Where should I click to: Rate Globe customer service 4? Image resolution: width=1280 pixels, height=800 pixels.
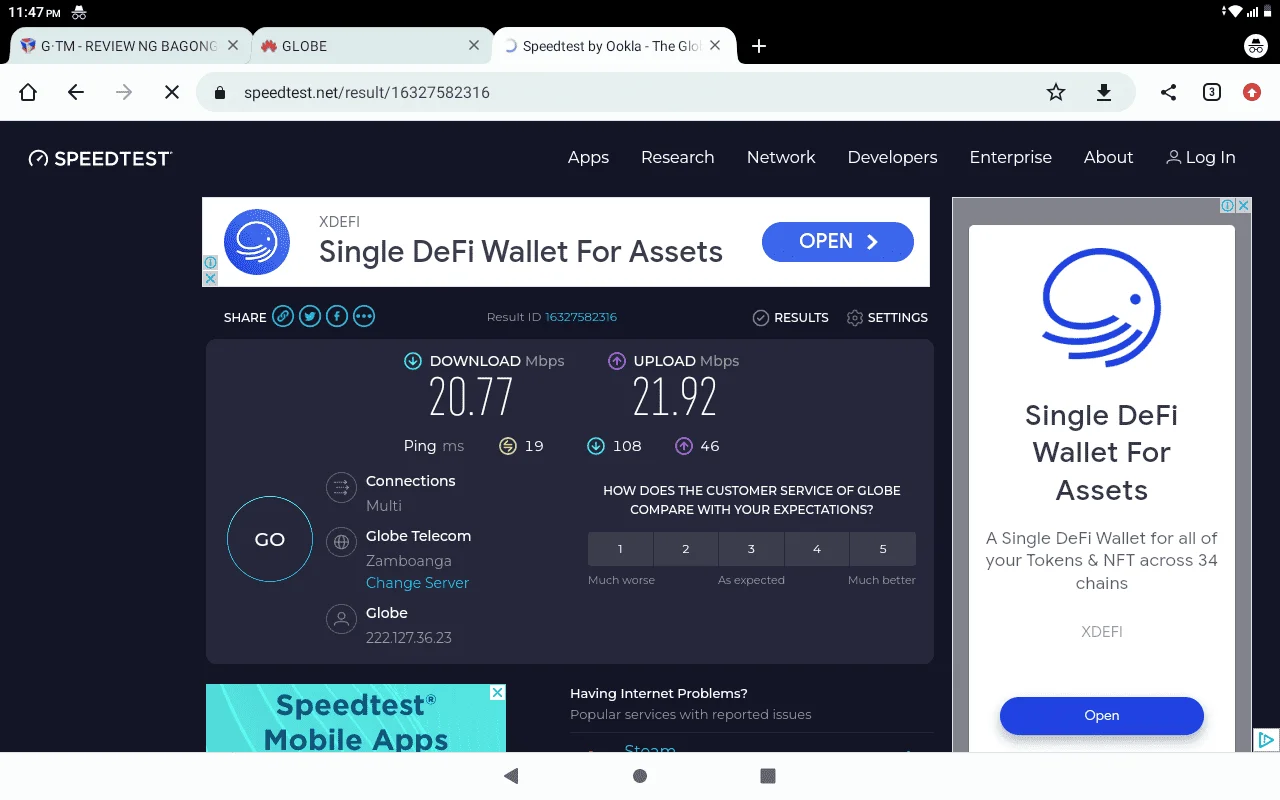point(817,549)
